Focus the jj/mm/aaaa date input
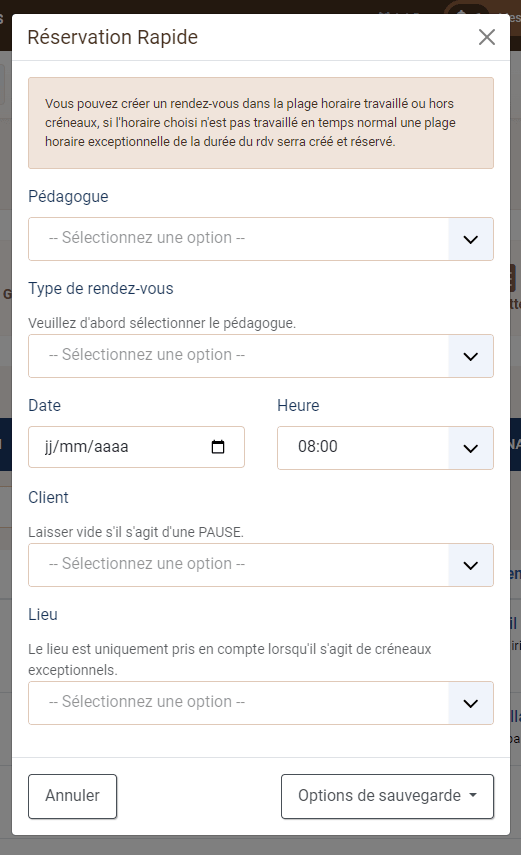Screen dimensions: 521x855 coord(136,447)
